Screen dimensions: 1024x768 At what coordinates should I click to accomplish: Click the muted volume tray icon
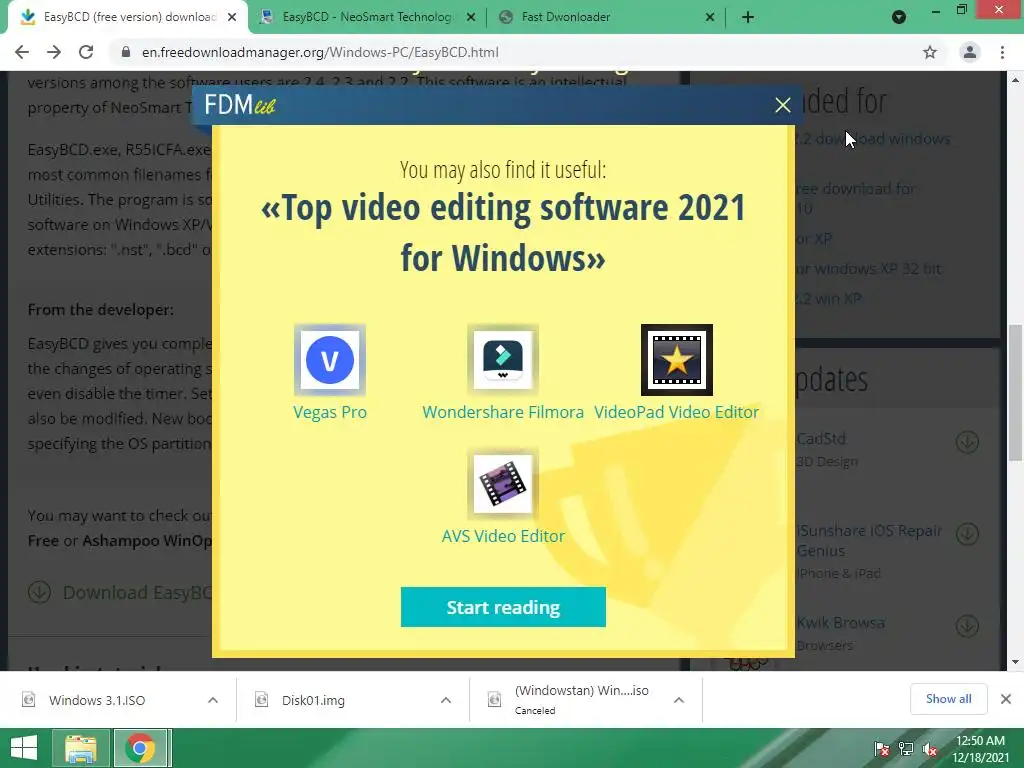(x=930, y=749)
